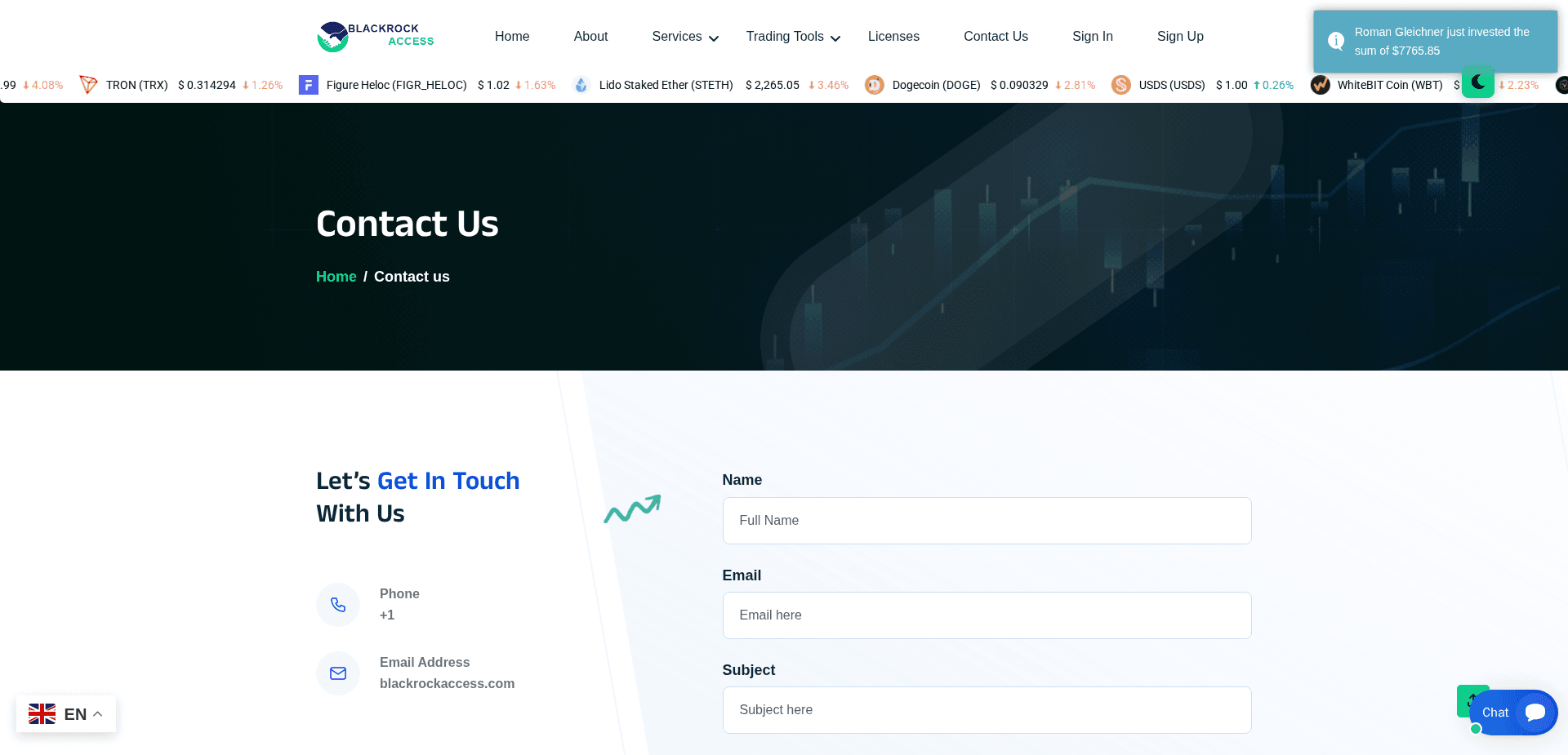Open the chat widget
1568x755 pixels.
point(1512,712)
